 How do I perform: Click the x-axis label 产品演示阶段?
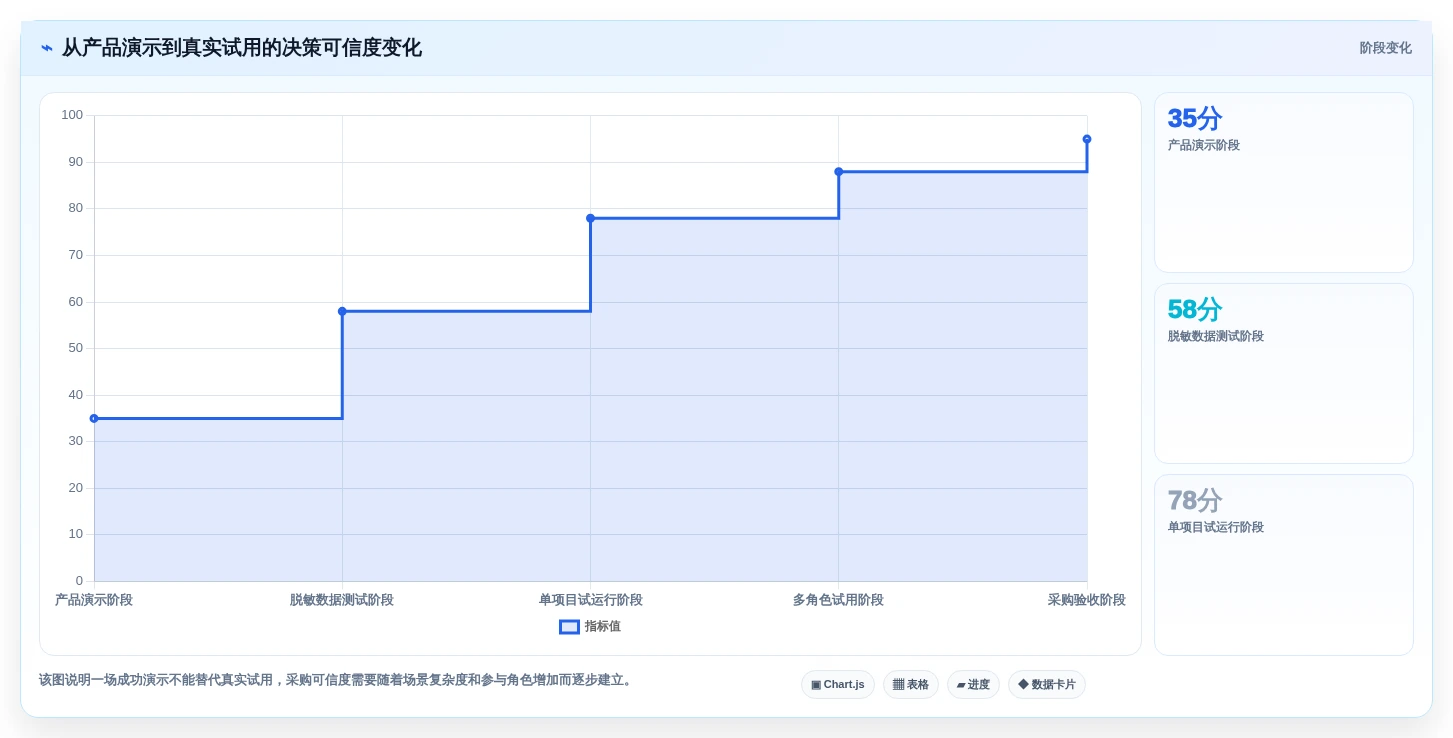coord(94,600)
